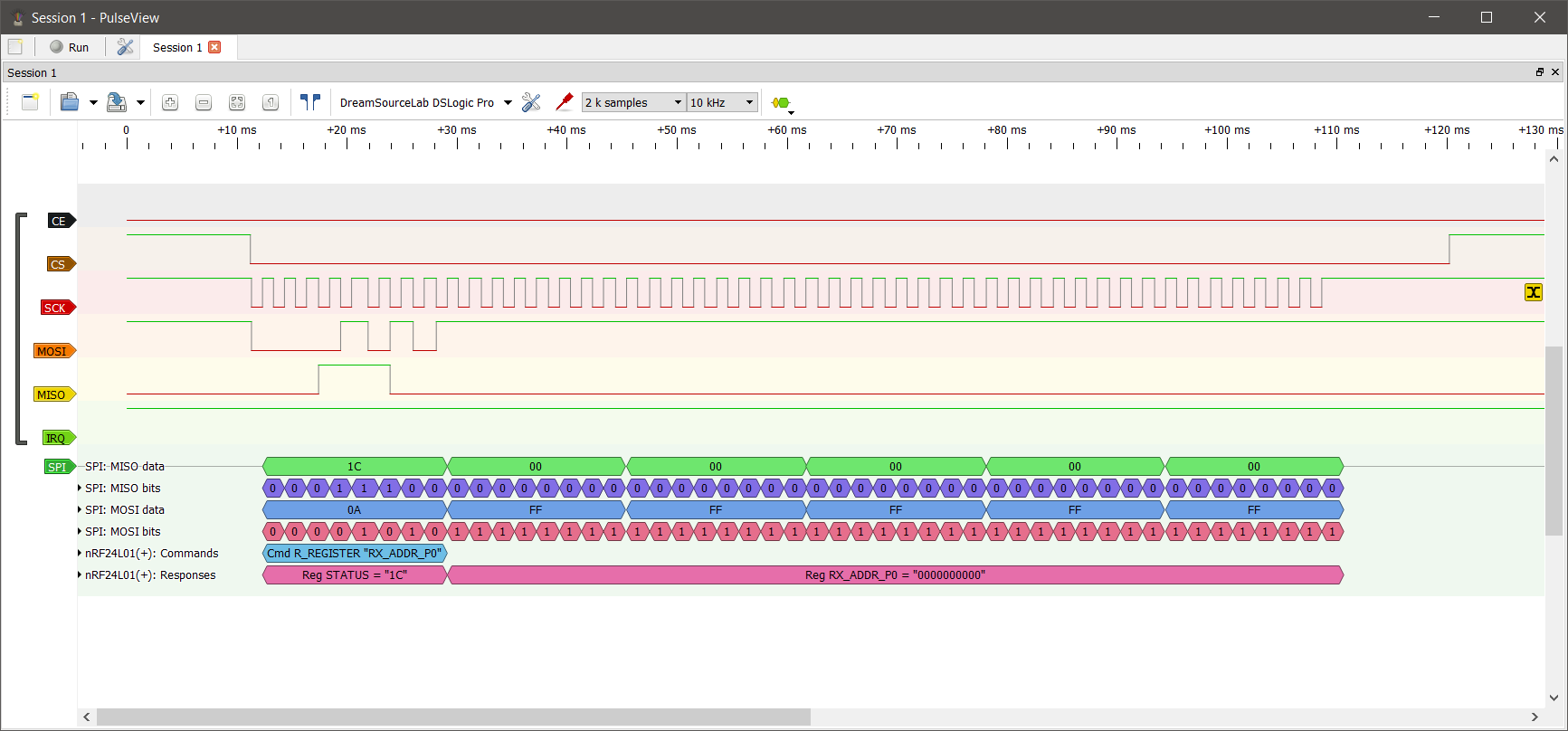The image size is (1568, 731).
Task: Close the Session 1 dock panel
Action: [1555, 72]
